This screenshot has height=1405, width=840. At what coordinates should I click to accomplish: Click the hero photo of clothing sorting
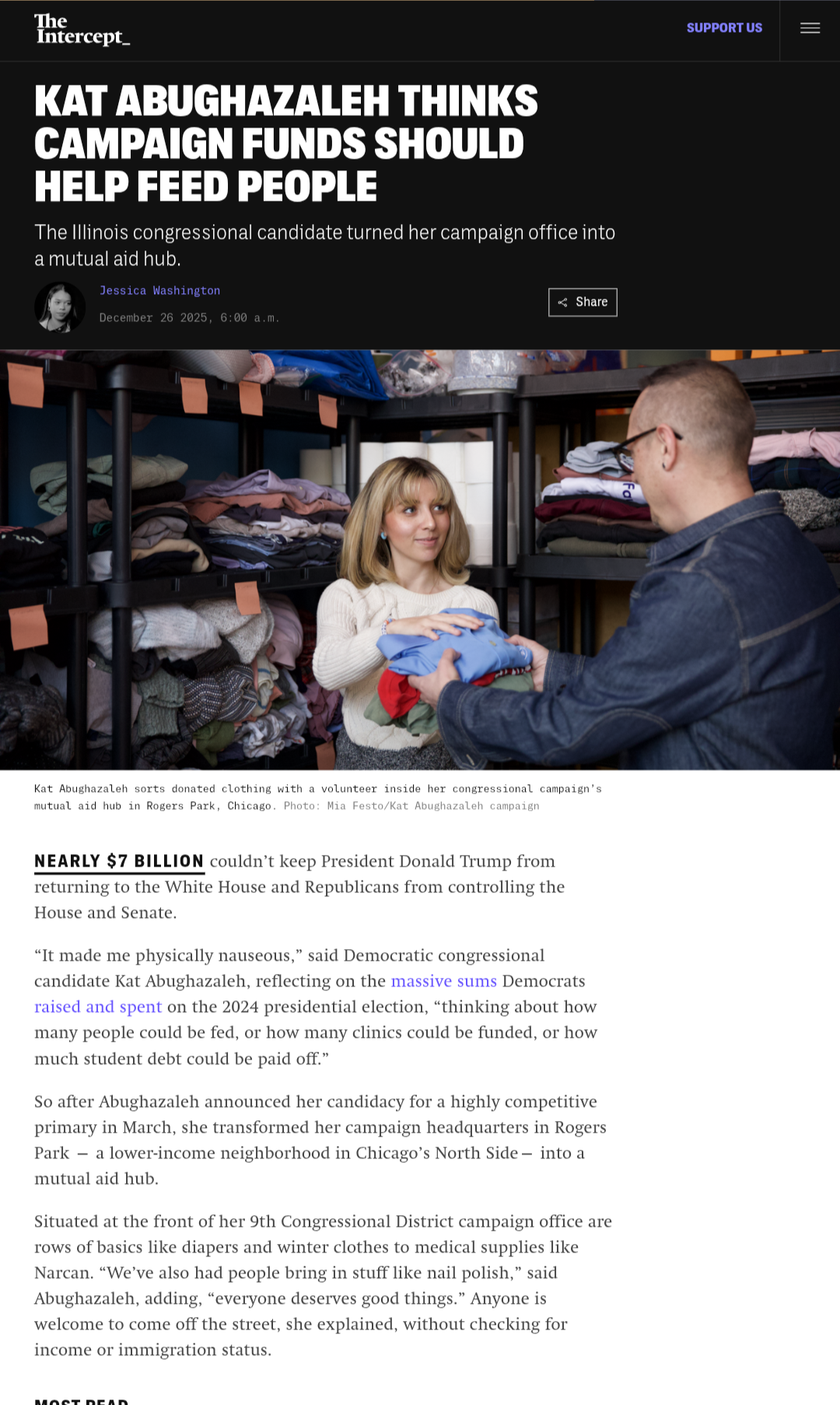click(420, 559)
